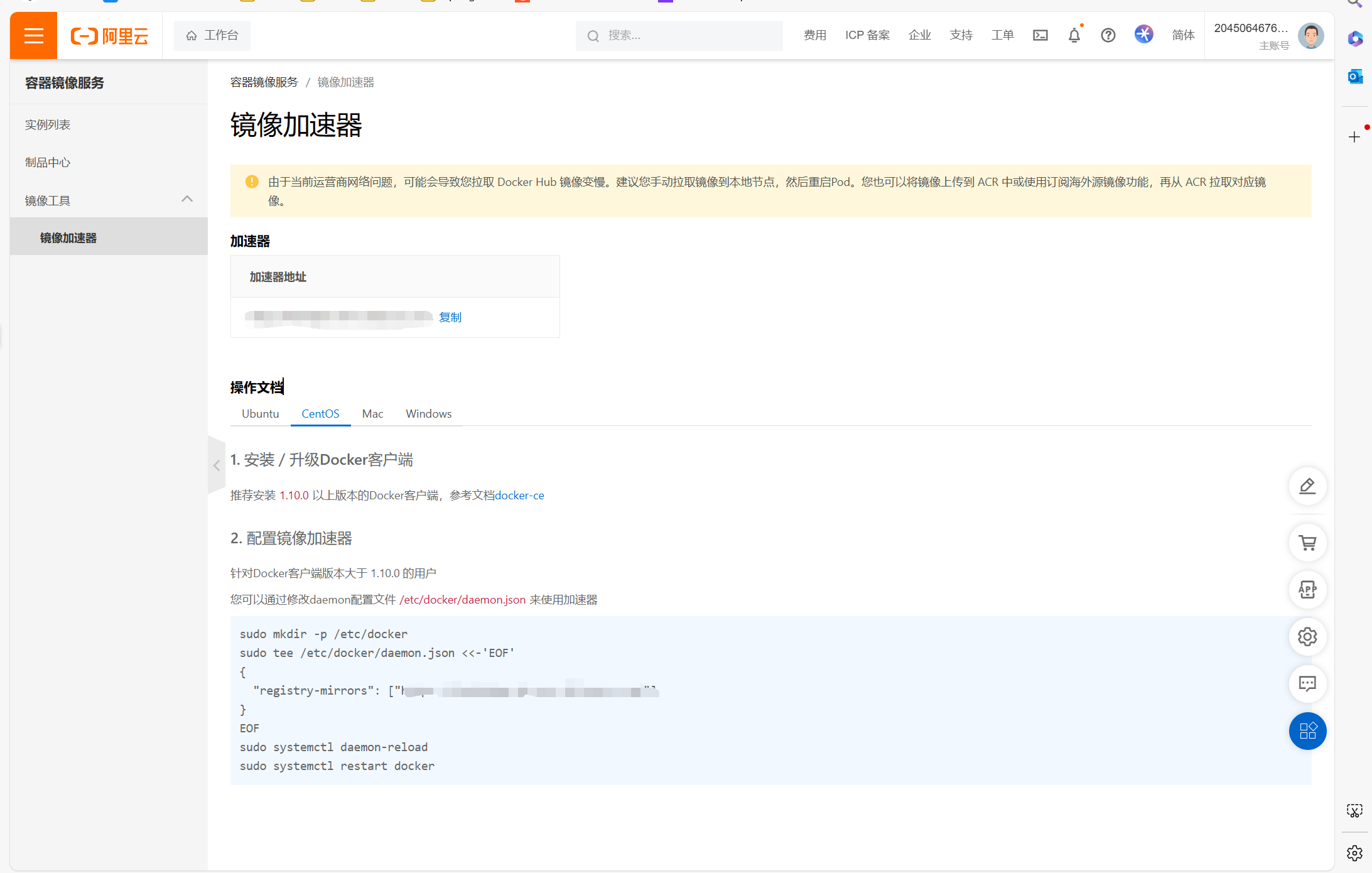The image size is (1372, 873).
Task: Click the warning icon in the yellow notice
Action: (252, 182)
